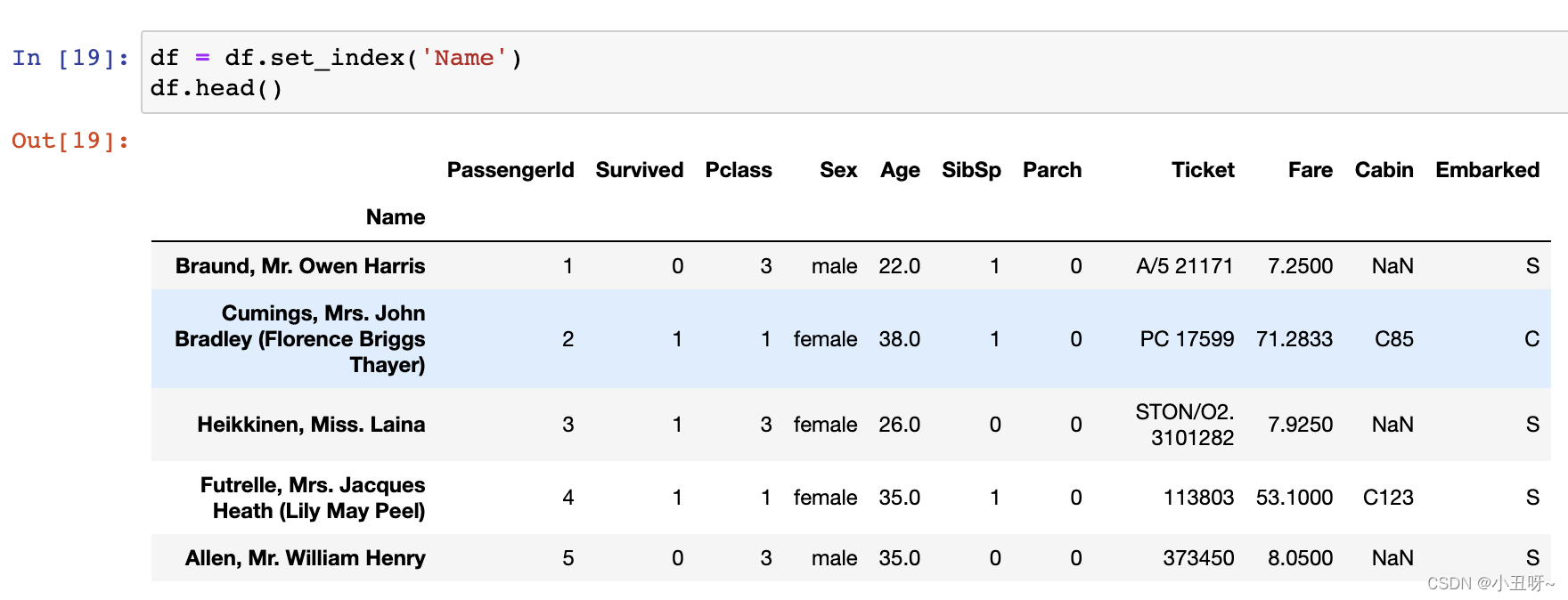Click the Name index label
This screenshot has height=600, width=1568.
coord(396,217)
